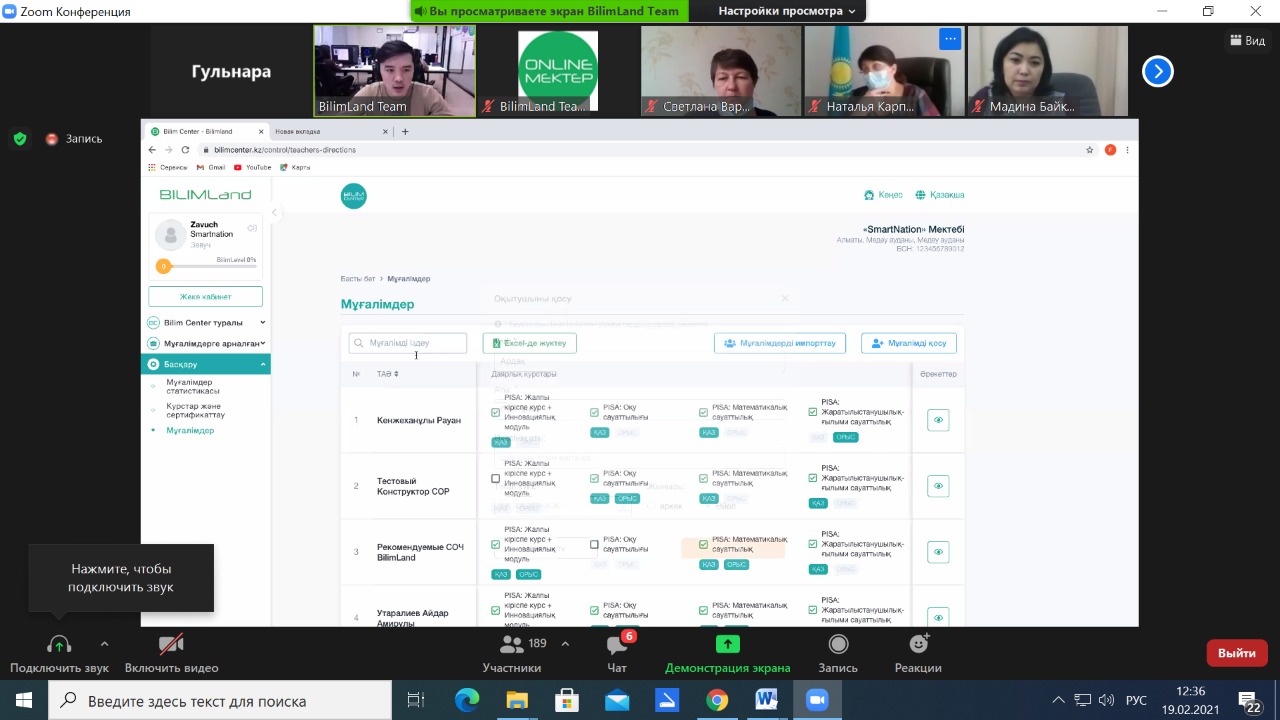This screenshot has width=1280, height=720.
Task: Turn on video with camera icon
Action: 171,645
